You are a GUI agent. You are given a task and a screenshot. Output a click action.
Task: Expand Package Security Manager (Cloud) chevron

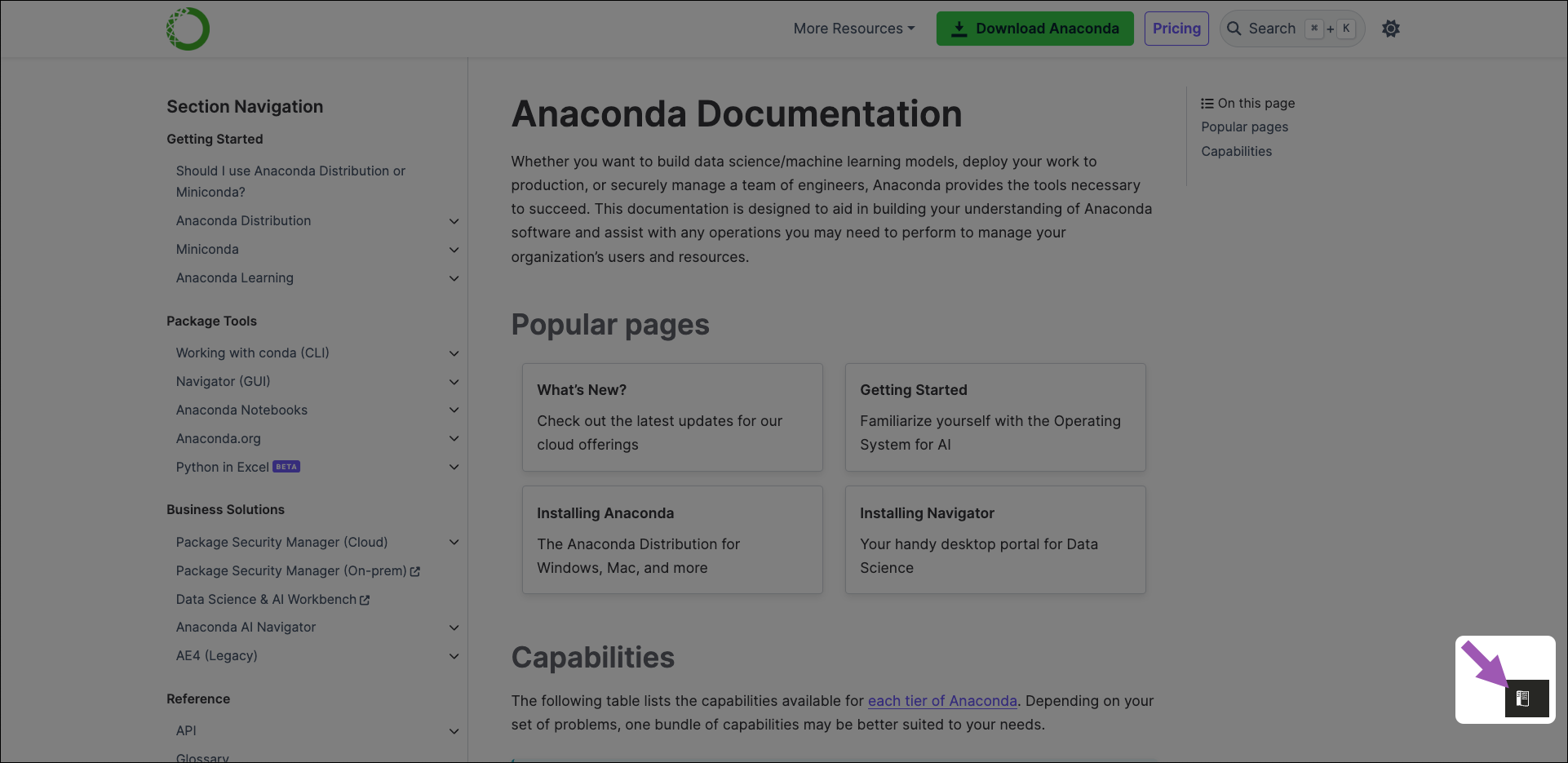pyautogui.click(x=454, y=542)
